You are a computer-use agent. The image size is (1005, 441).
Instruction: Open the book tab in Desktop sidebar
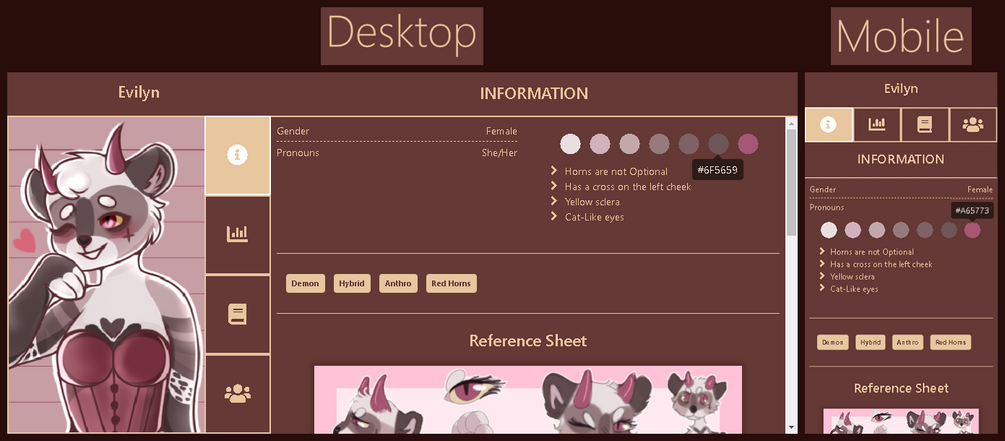tap(237, 314)
